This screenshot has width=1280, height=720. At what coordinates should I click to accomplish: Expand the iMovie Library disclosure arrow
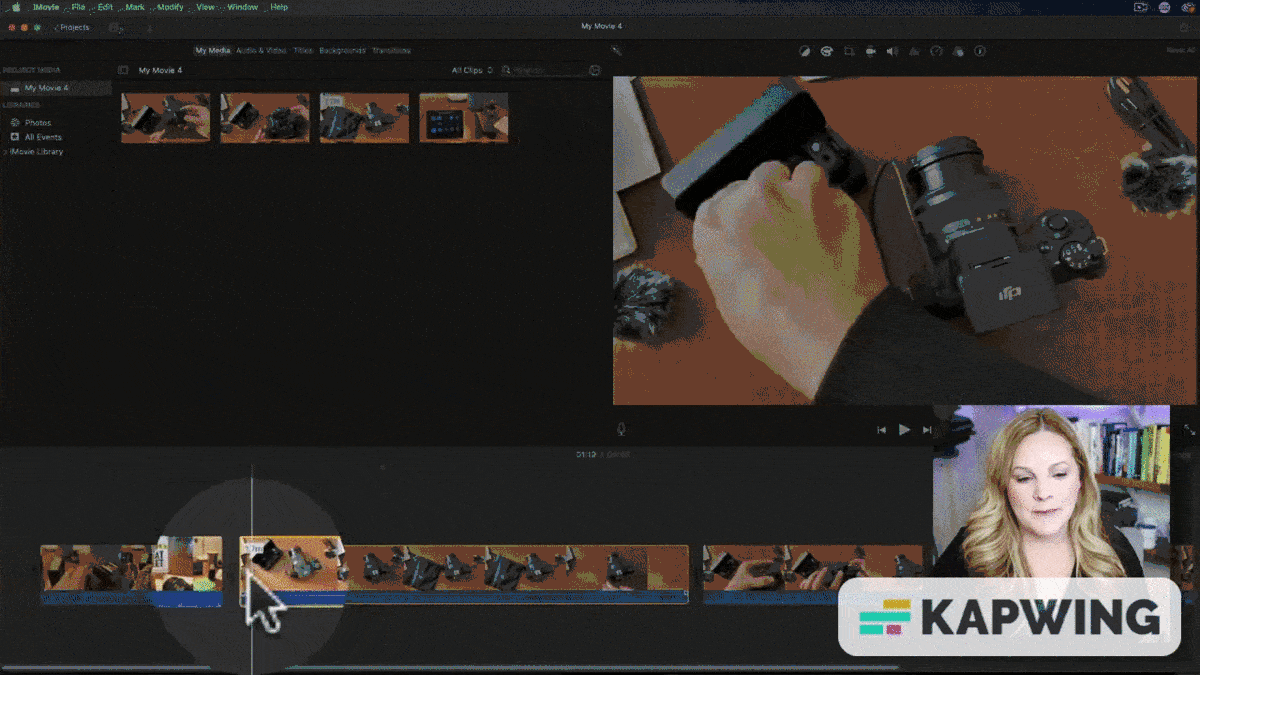[5, 152]
